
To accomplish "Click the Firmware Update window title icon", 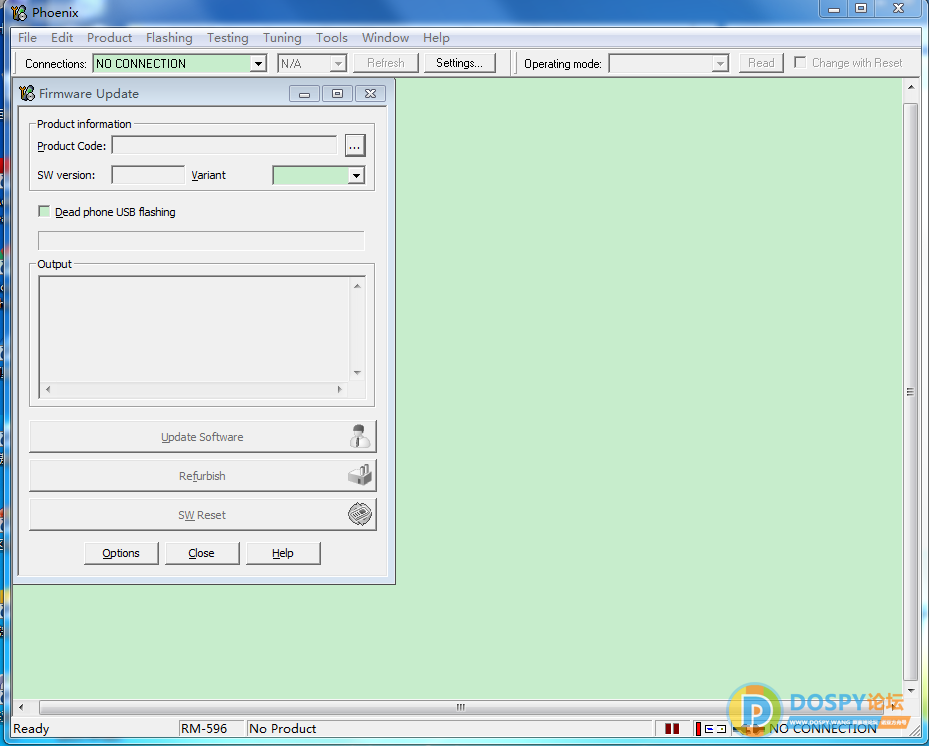I will coord(27,93).
